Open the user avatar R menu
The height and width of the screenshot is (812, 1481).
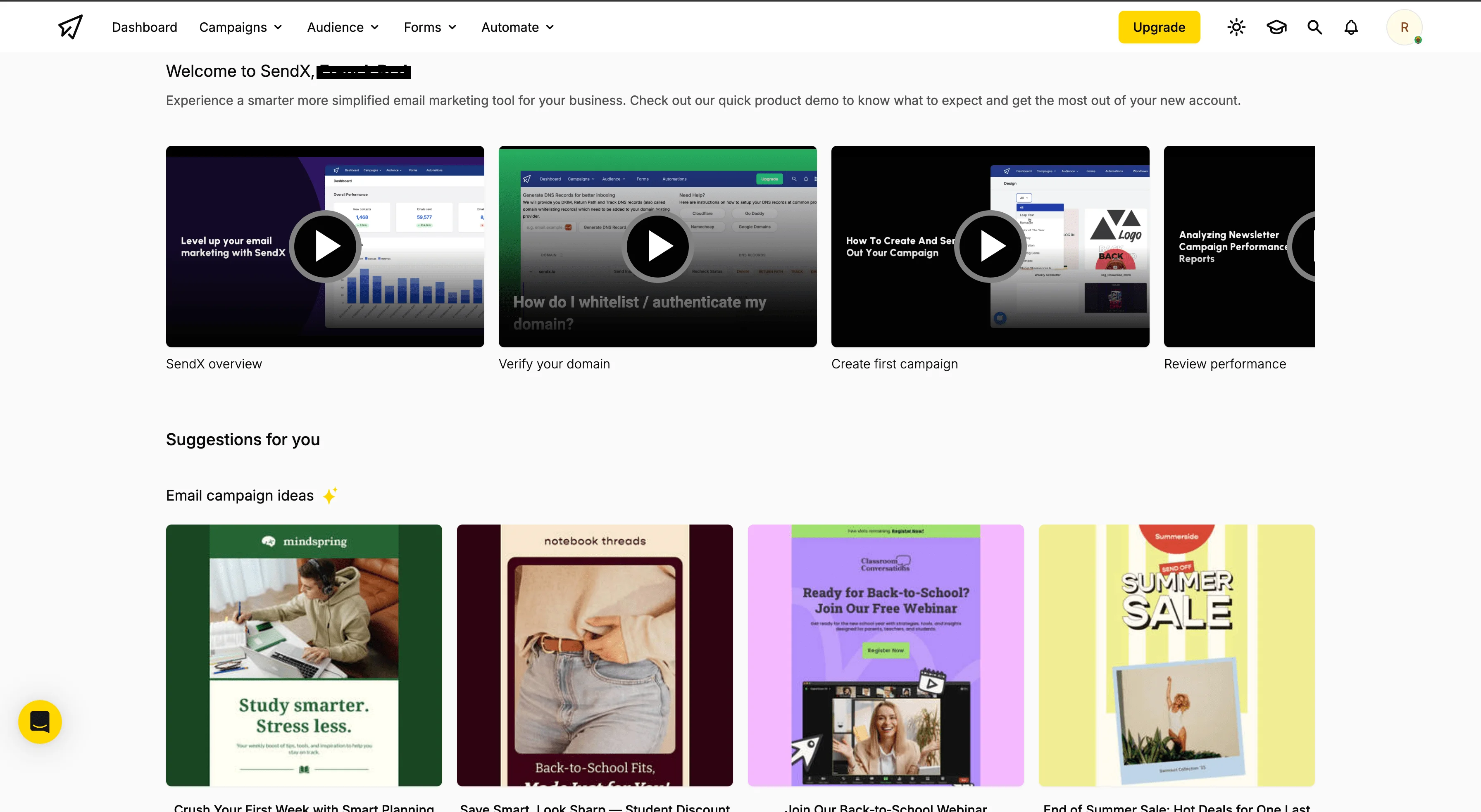[1404, 27]
